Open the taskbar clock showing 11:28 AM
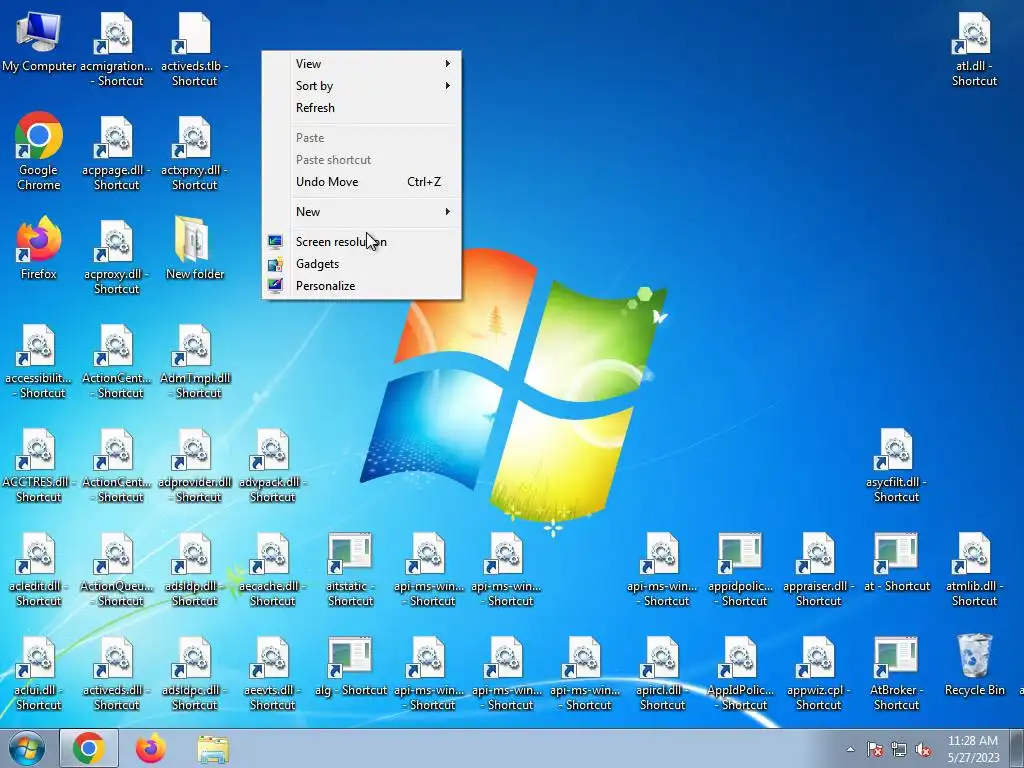 pos(973,749)
